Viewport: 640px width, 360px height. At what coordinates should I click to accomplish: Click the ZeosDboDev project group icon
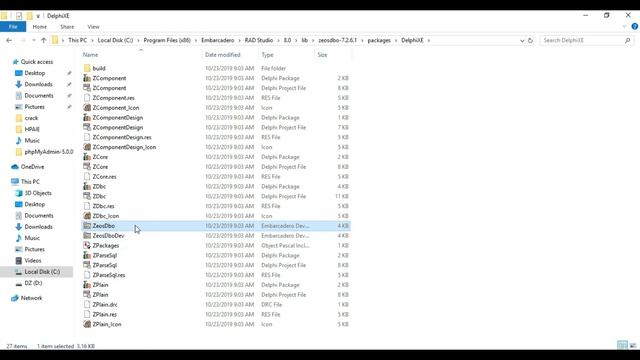click(x=87, y=236)
